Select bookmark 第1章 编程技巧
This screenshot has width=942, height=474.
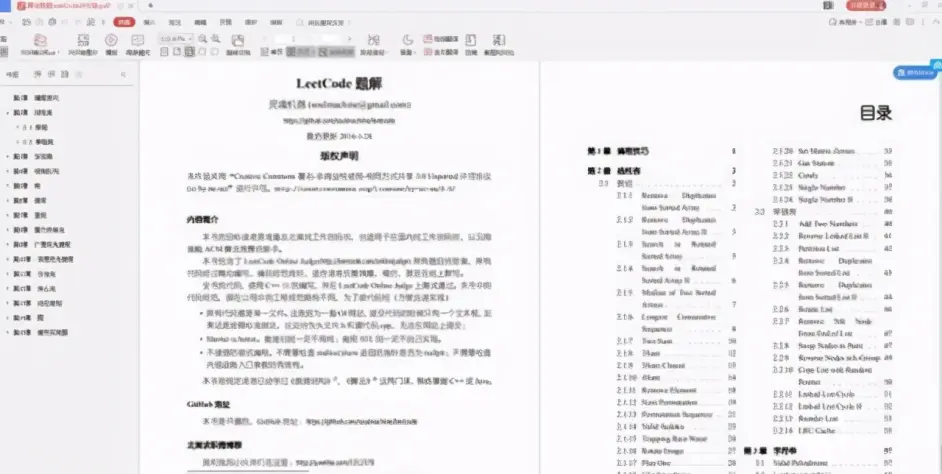(36, 98)
